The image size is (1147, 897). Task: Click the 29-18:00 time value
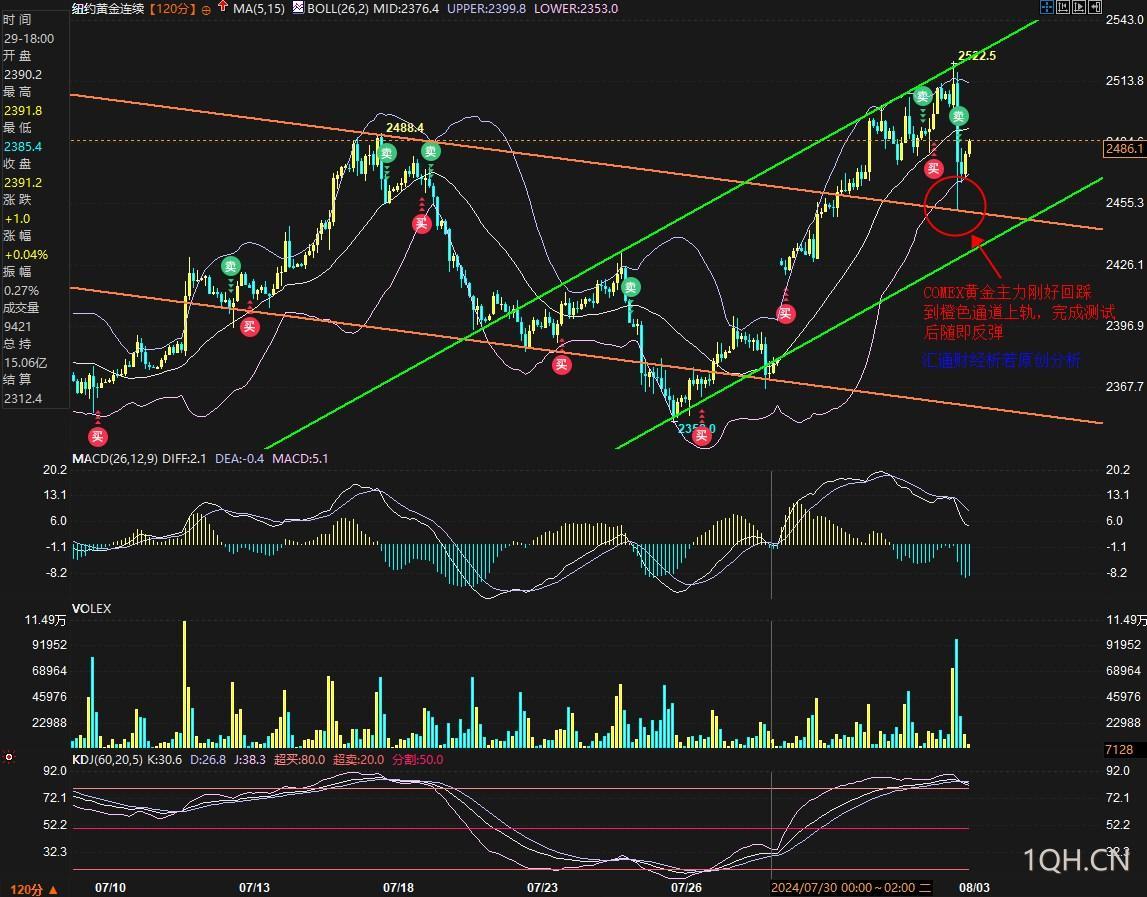coord(29,38)
